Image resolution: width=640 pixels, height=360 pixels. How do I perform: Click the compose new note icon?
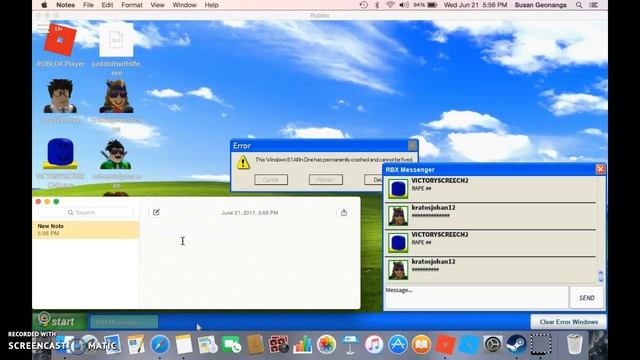tap(156, 212)
